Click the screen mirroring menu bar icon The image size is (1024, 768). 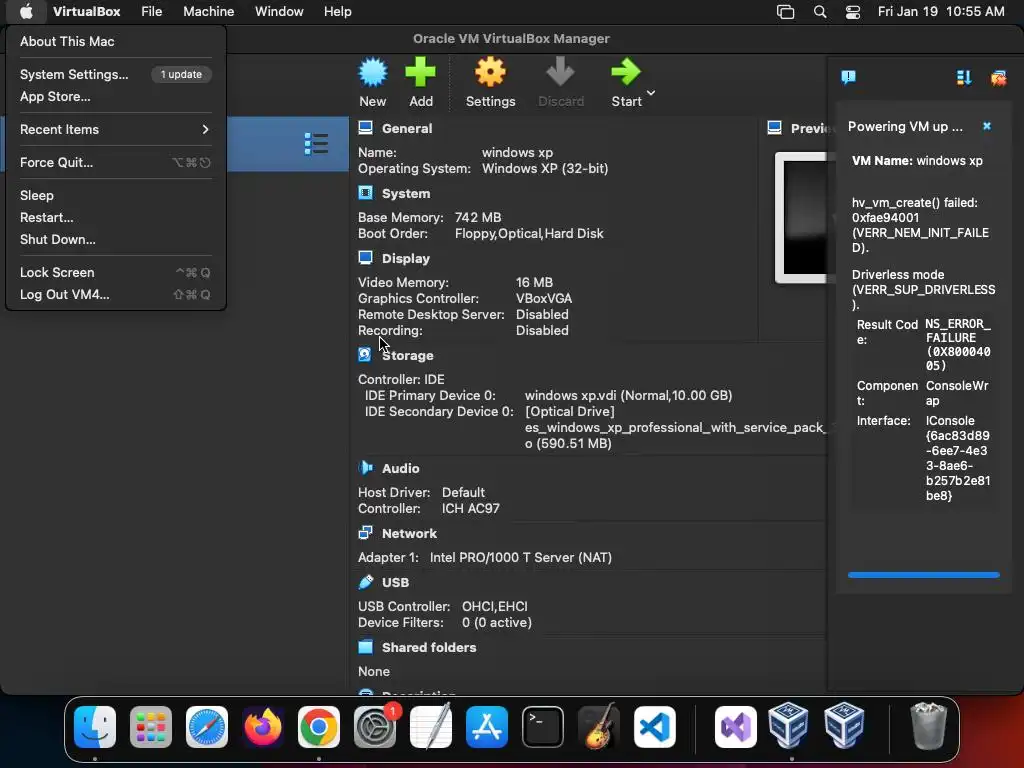[785, 12]
